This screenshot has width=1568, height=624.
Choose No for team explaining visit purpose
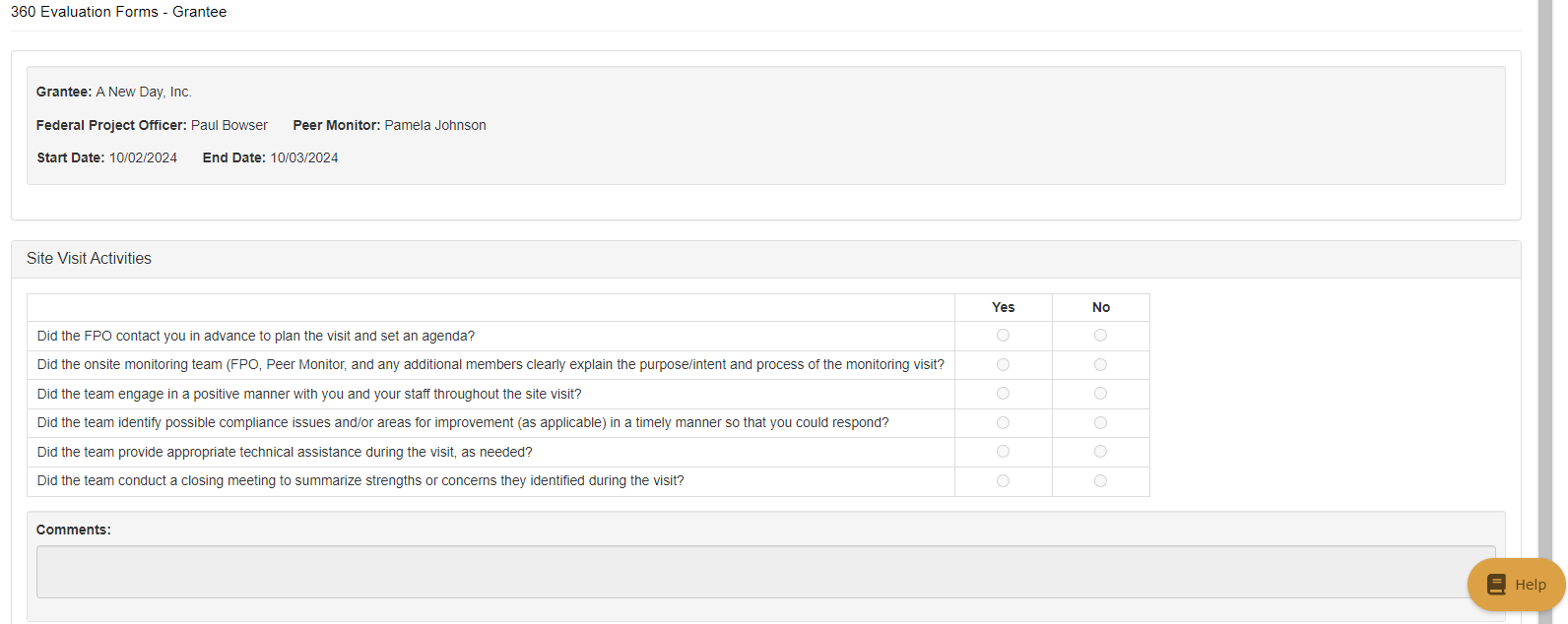click(x=1100, y=365)
